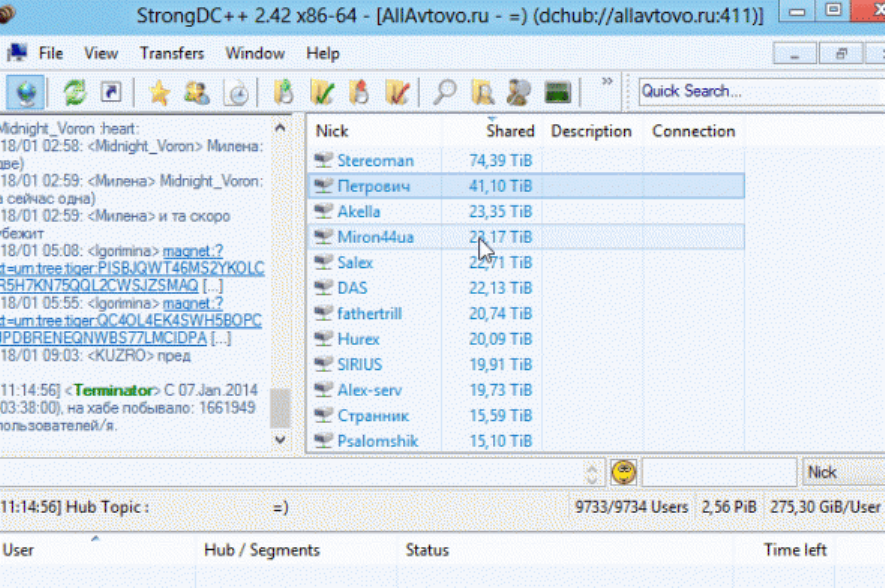
Task: Open Favorite Hubs via the star icon
Action: tap(158, 93)
